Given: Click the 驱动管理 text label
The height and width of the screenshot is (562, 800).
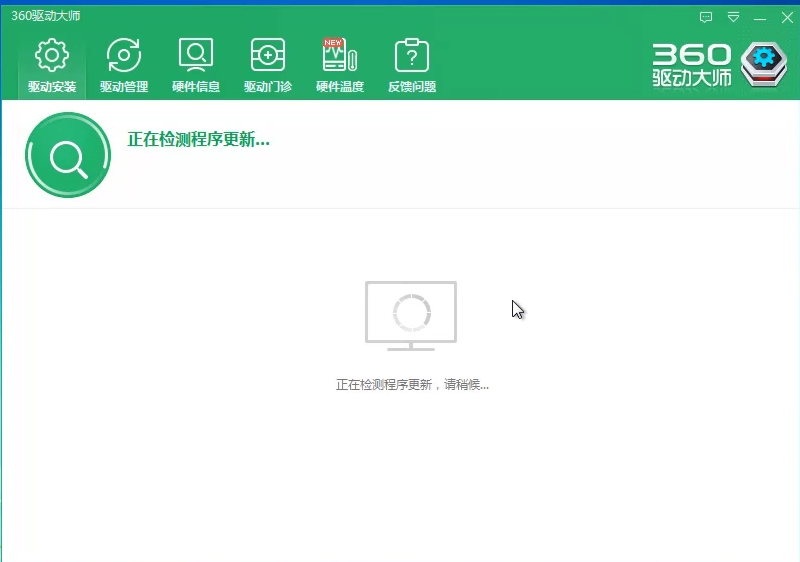Looking at the screenshot, I should click(124, 87).
